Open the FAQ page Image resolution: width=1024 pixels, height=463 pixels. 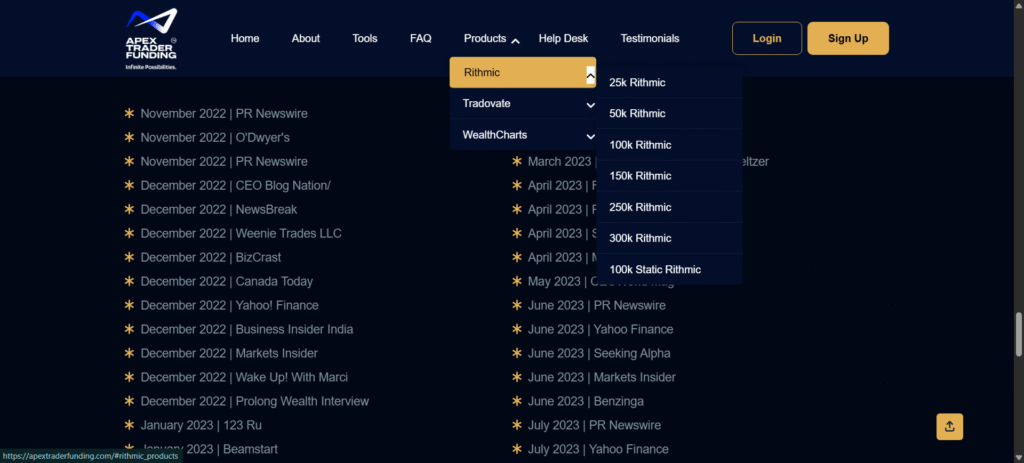click(421, 39)
